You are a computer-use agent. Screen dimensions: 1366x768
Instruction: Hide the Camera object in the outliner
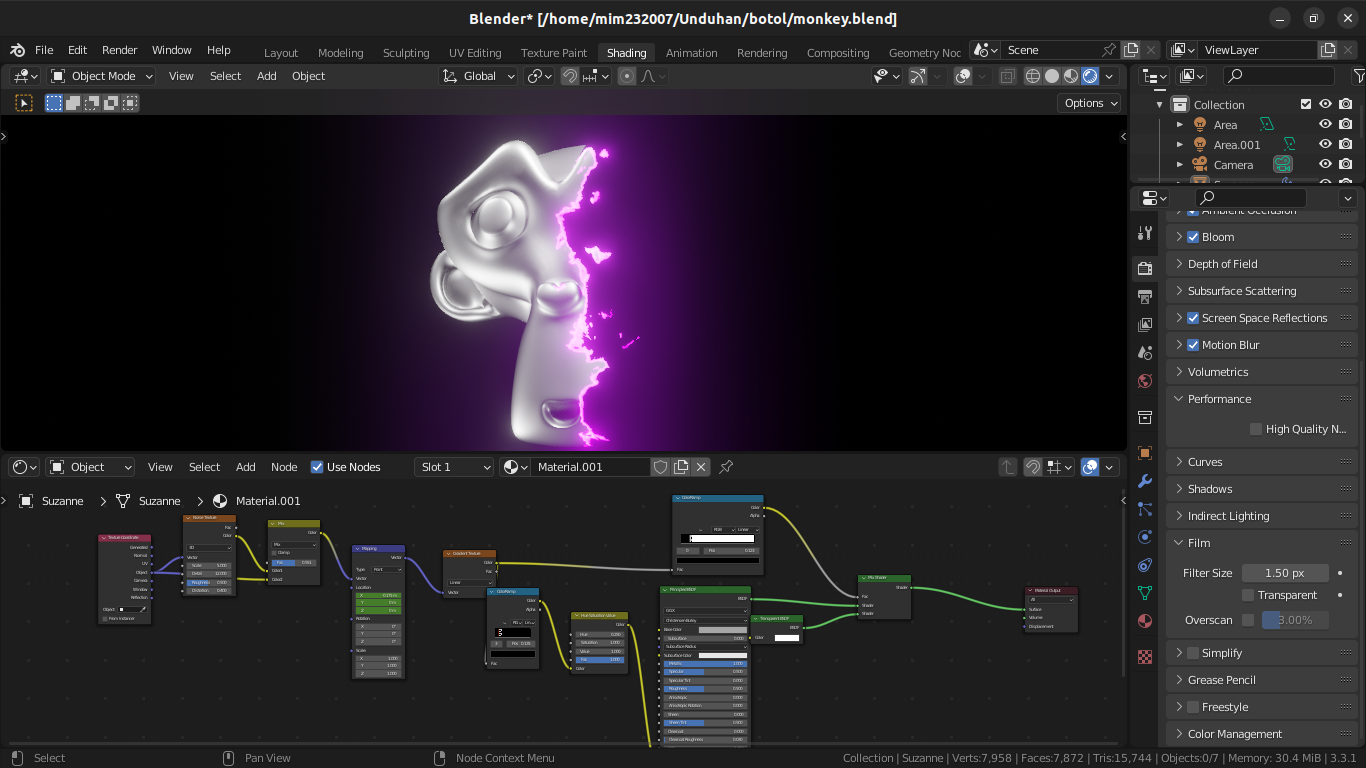point(1325,164)
